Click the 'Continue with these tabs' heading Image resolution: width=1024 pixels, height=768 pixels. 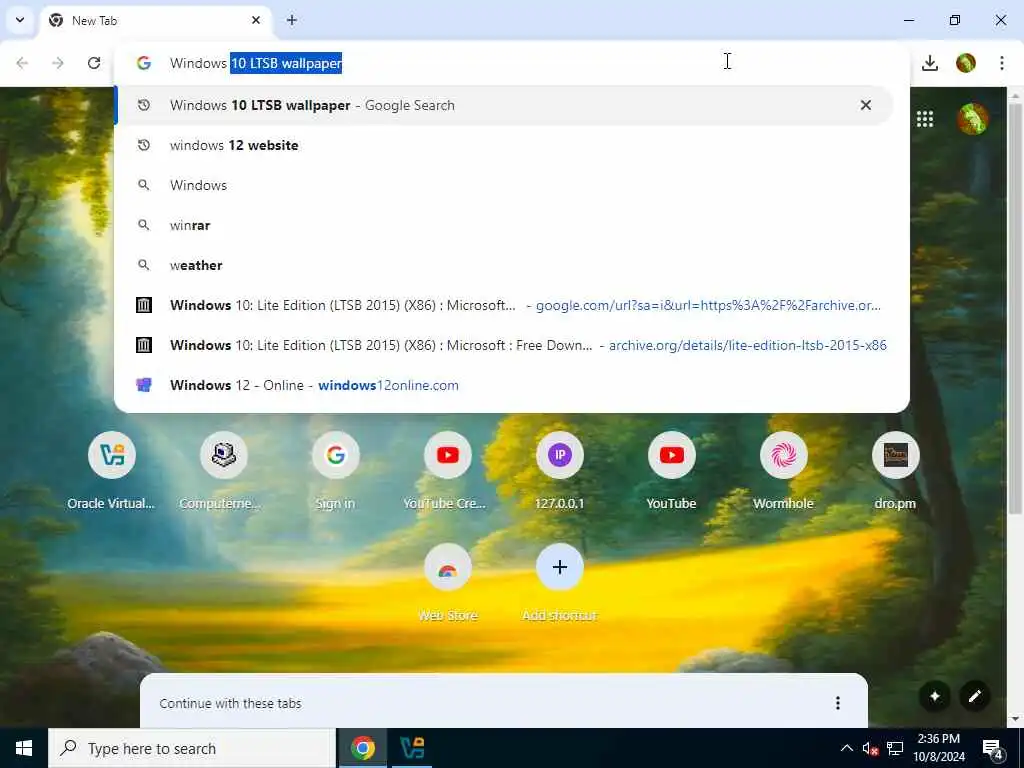[x=231, y=703]
